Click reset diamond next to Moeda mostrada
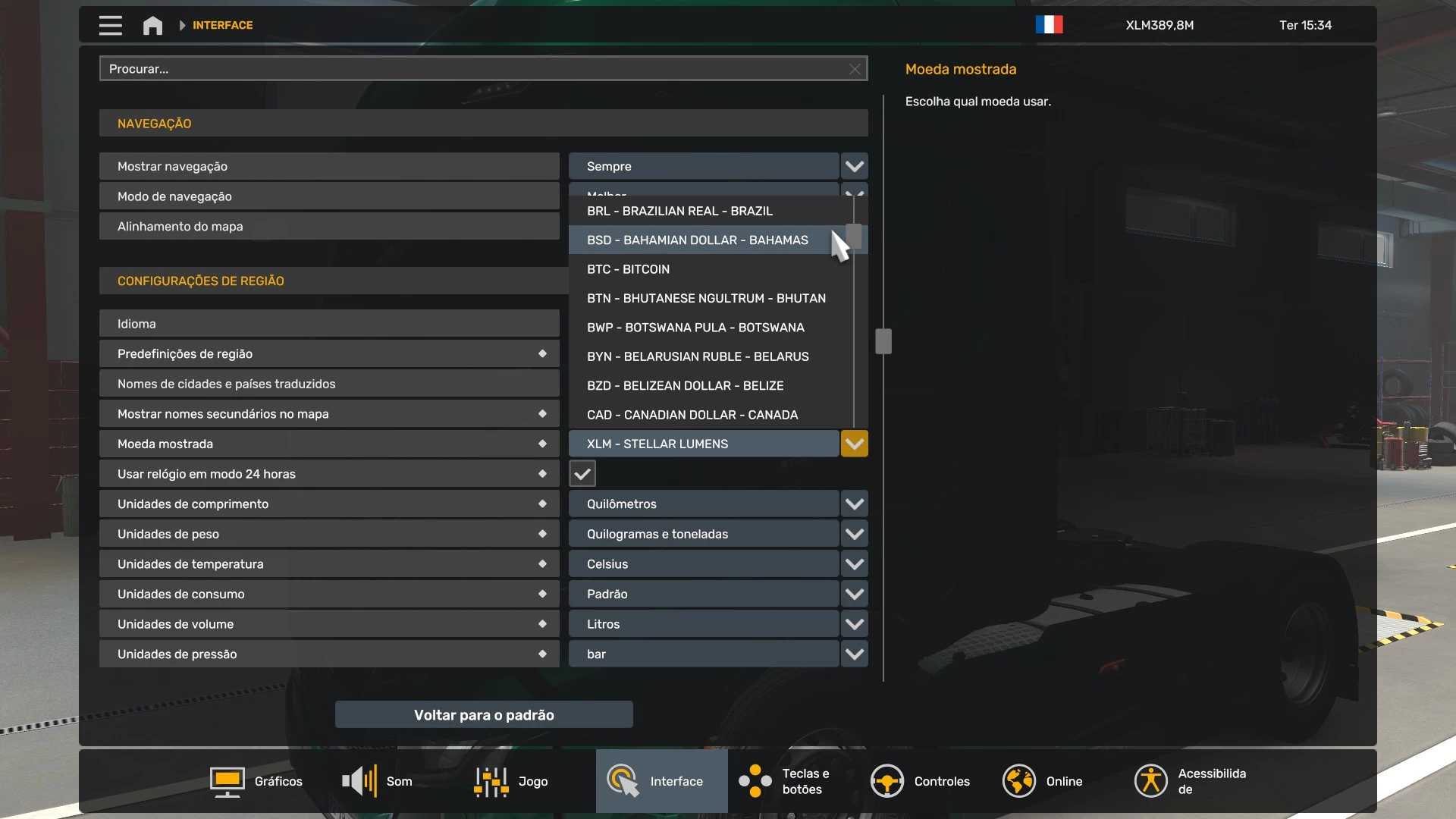Viewport: 1456px width, 819px height. (542, 444)
